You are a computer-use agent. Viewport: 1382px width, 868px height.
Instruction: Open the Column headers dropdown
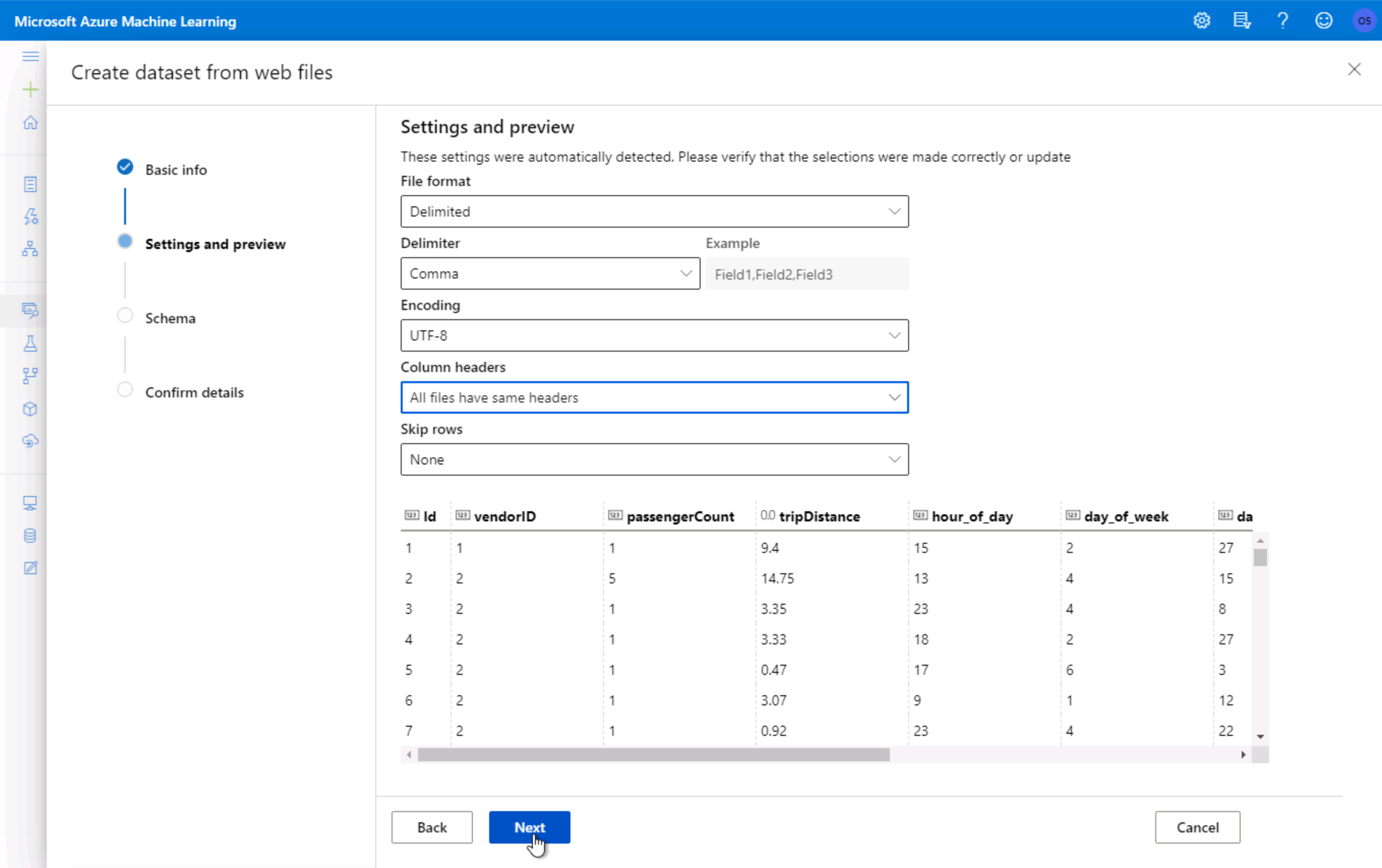(654, 397)
